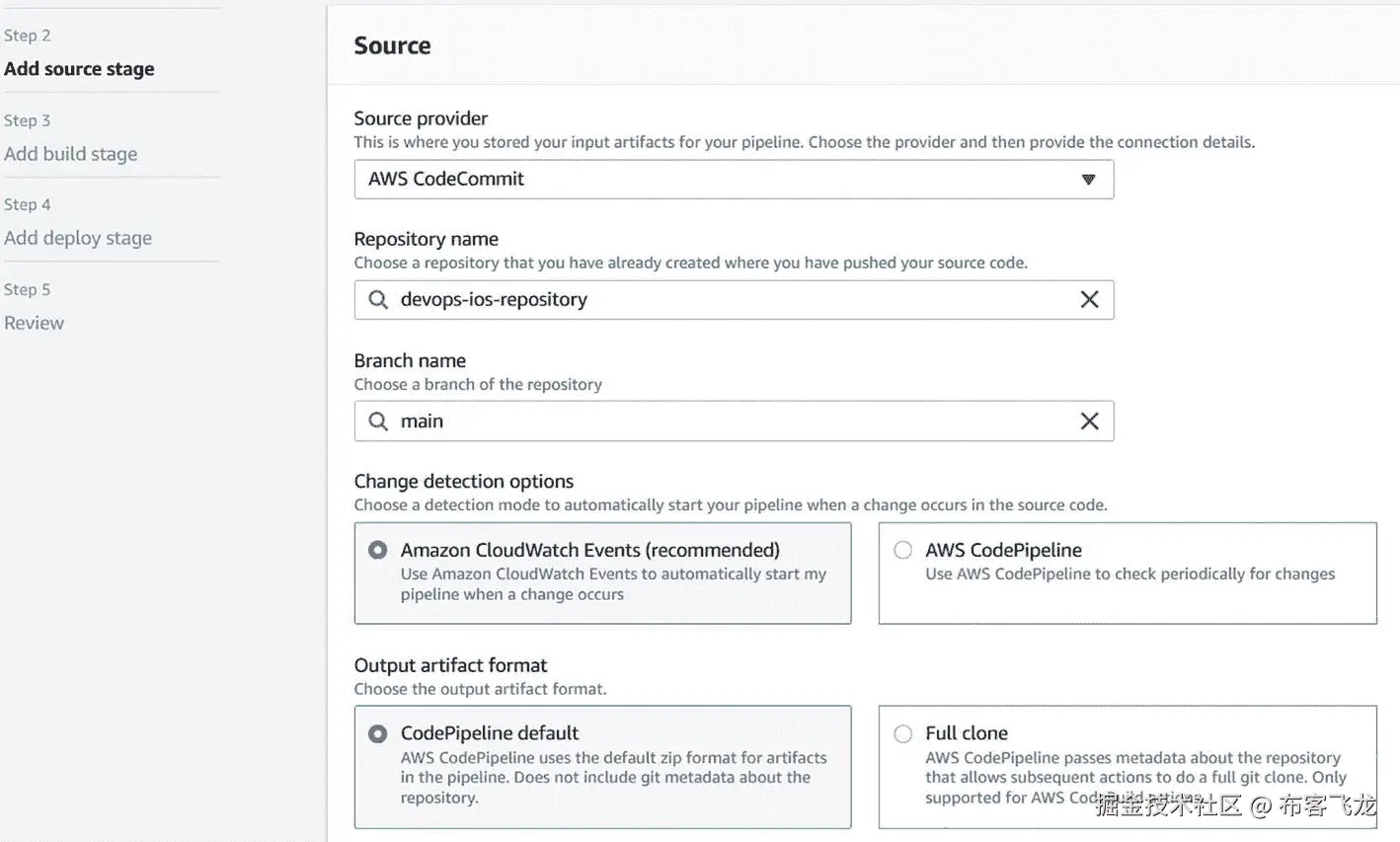This screenshot has height=842, width=1400.
Task: Clear the devops-ios-repository selection with X
Action: coord(1089,300)
